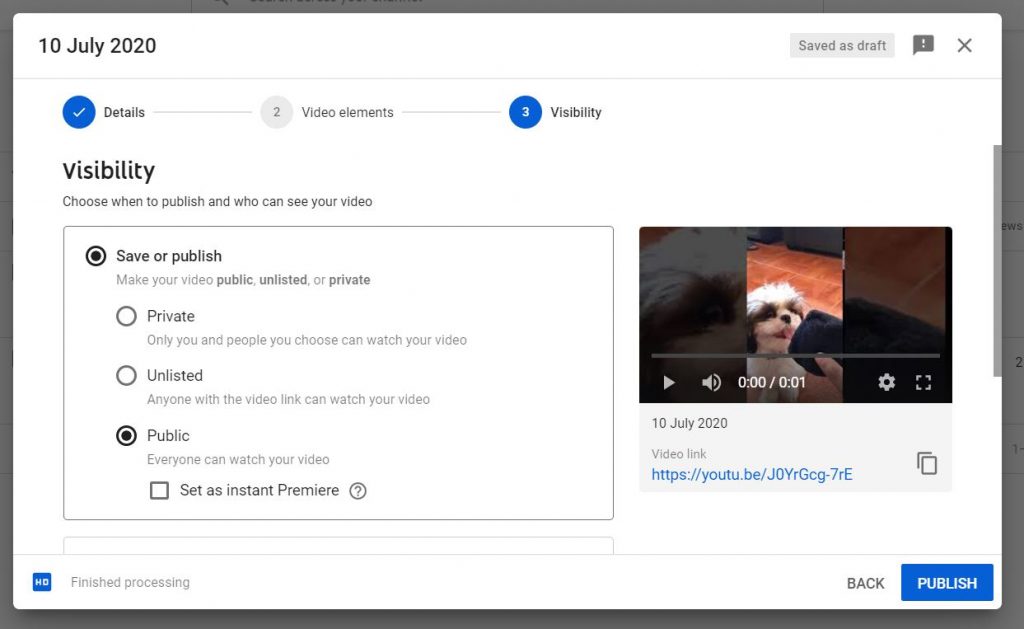Screen dimensions: 1024x629
Task: Copy the video link
Action: pyautogui.click(x=927, y=464)
